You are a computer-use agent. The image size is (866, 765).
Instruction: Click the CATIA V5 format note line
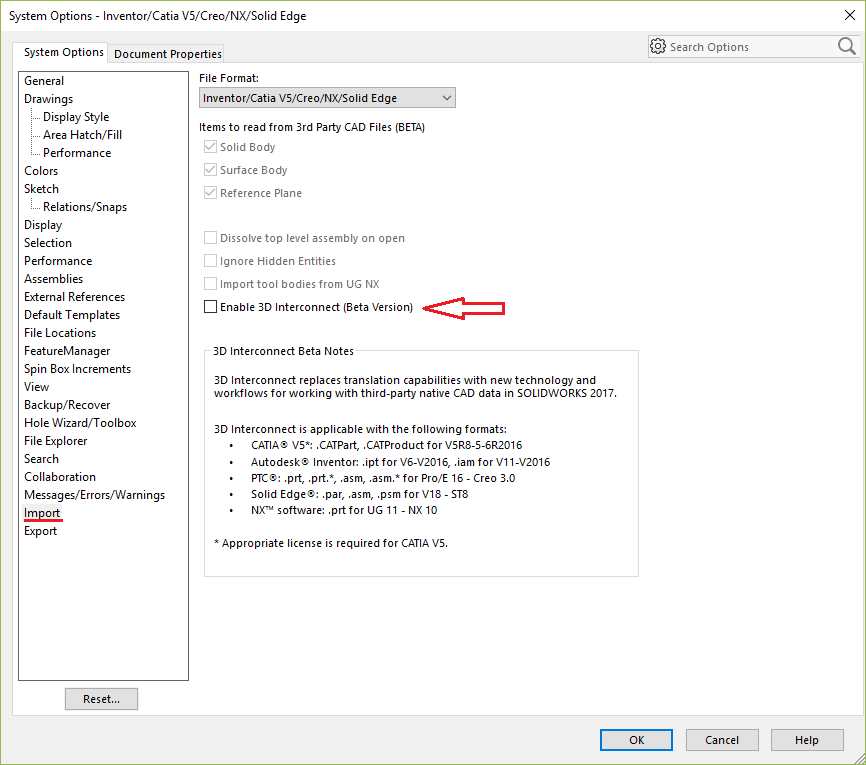(x=386, y=445)
